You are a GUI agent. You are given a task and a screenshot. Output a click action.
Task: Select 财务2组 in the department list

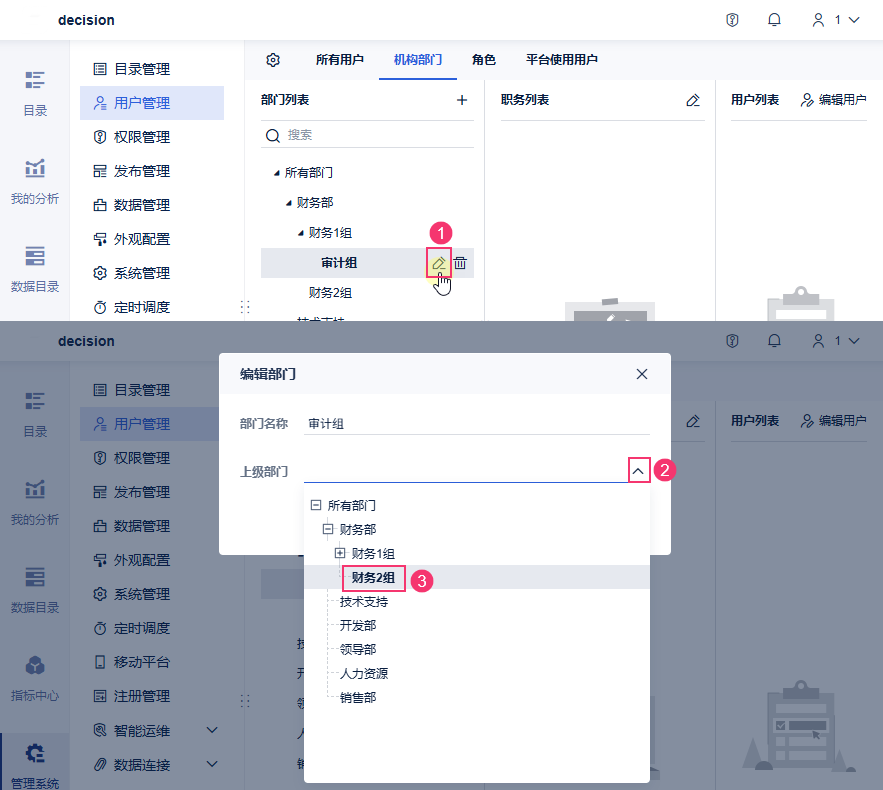click(x=330, y=293)
